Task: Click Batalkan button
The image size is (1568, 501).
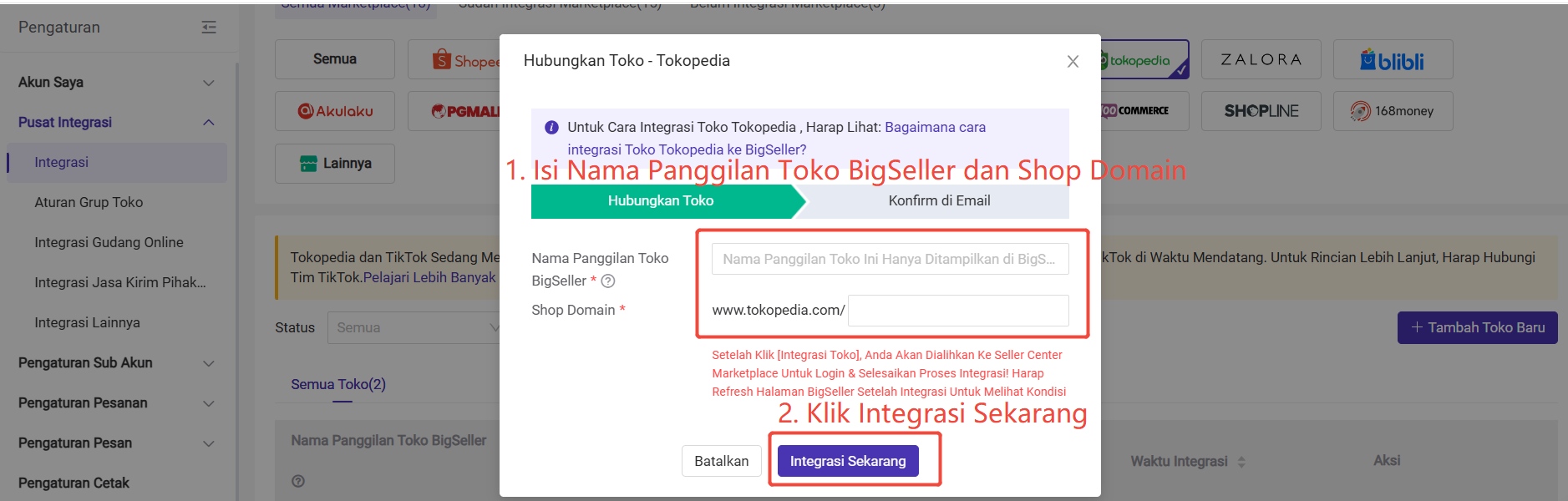Action: 722,461
